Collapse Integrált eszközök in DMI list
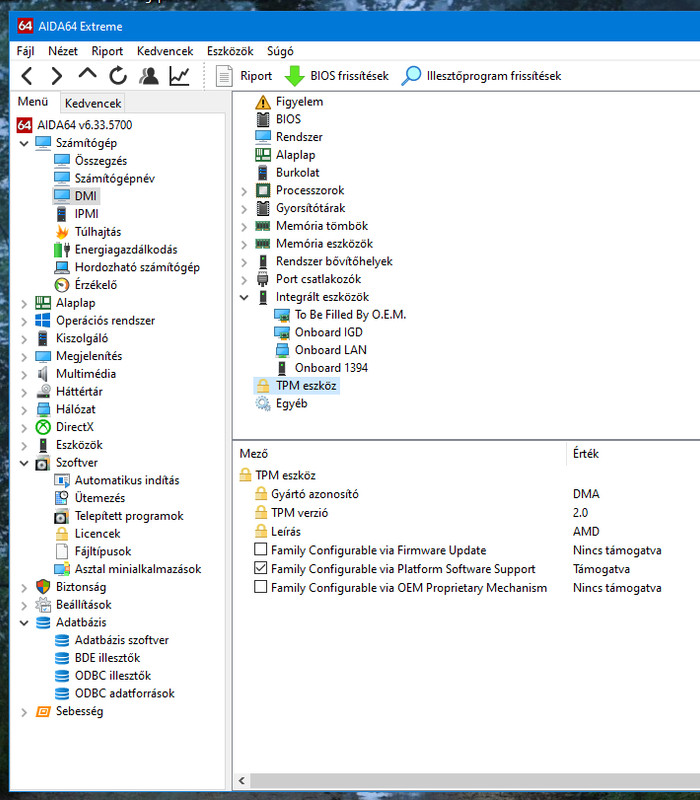The height and width of the screenshot is (800, 700). 244,297
